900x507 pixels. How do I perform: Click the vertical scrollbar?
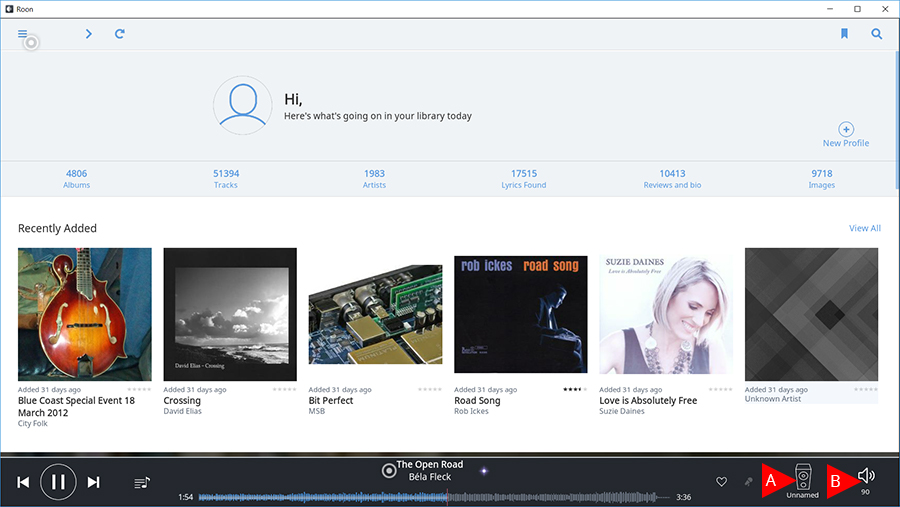coord(897,119)
